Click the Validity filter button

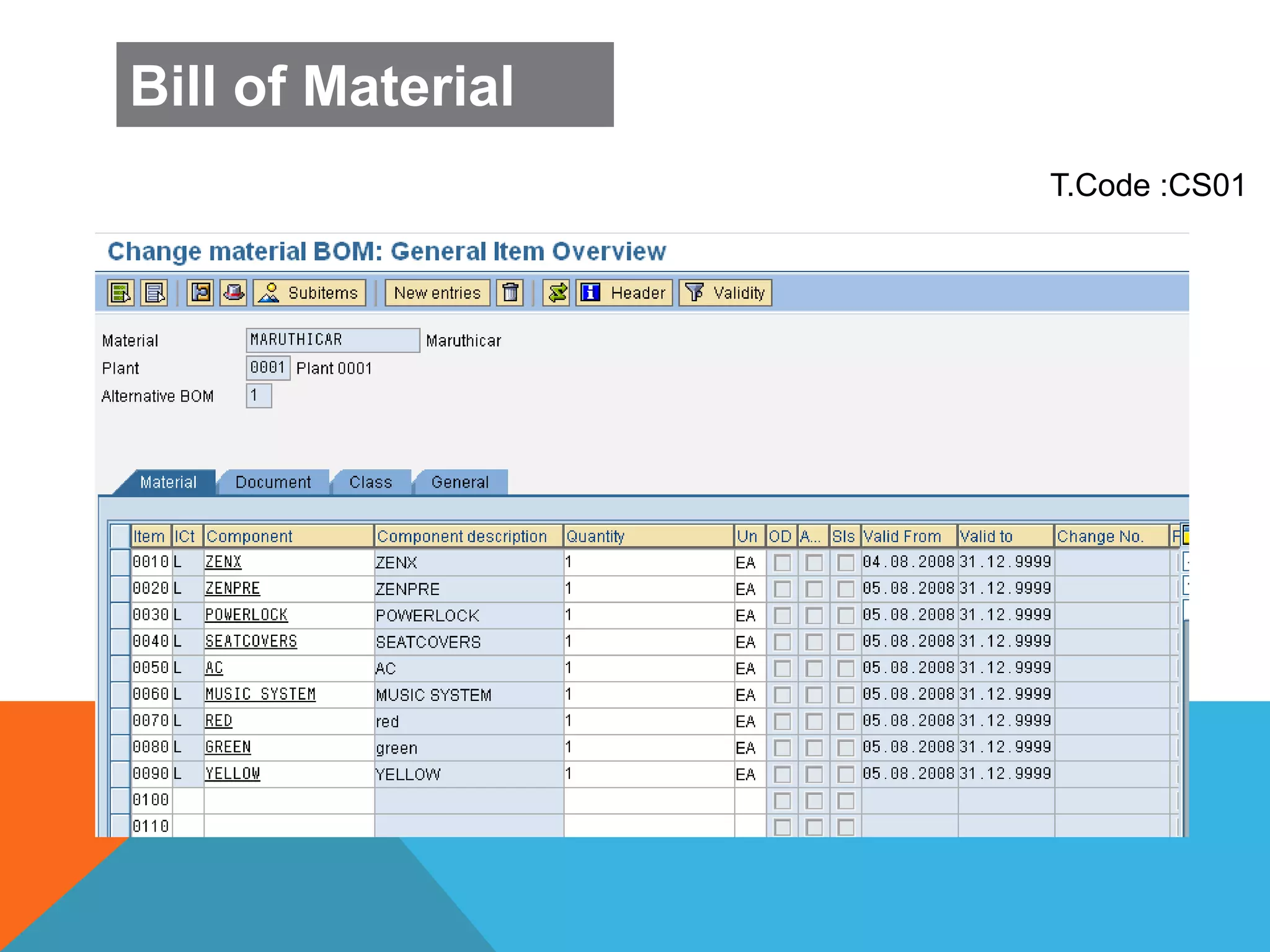click(726, 293)
